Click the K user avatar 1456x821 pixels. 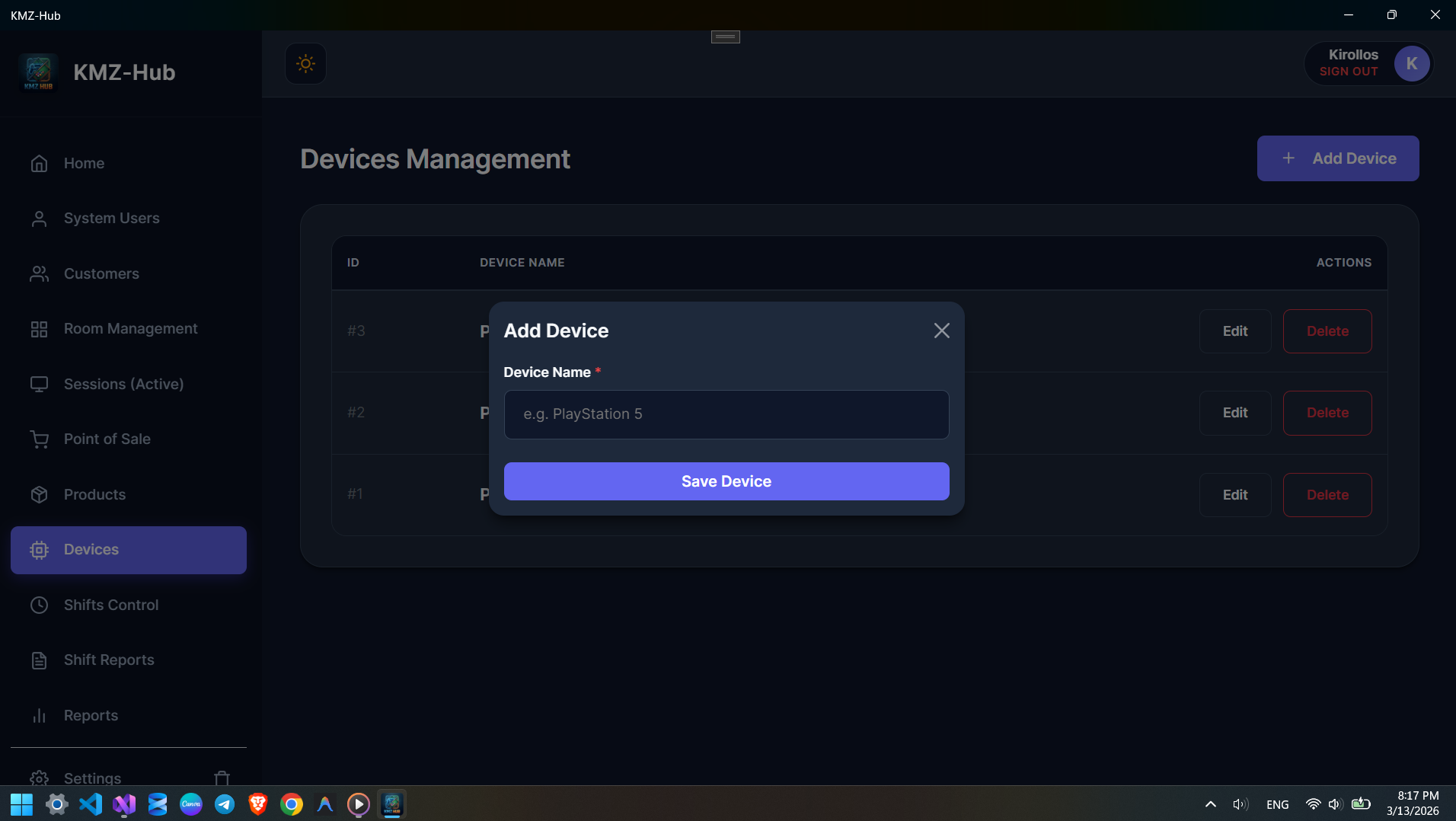tap(1411, 64)
